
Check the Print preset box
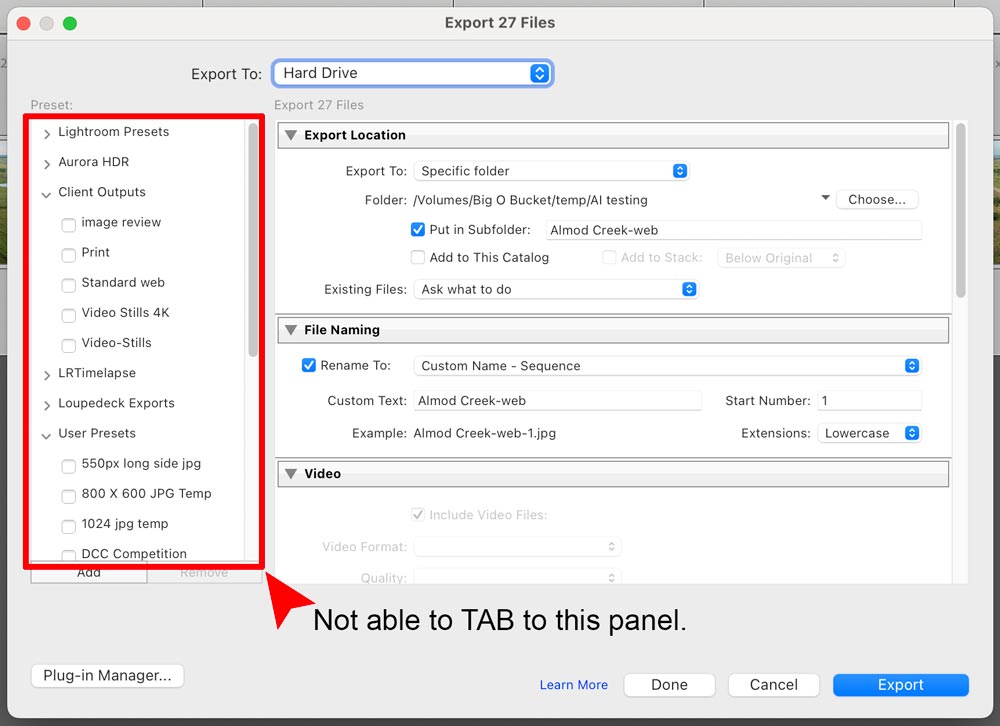(68, 255)
